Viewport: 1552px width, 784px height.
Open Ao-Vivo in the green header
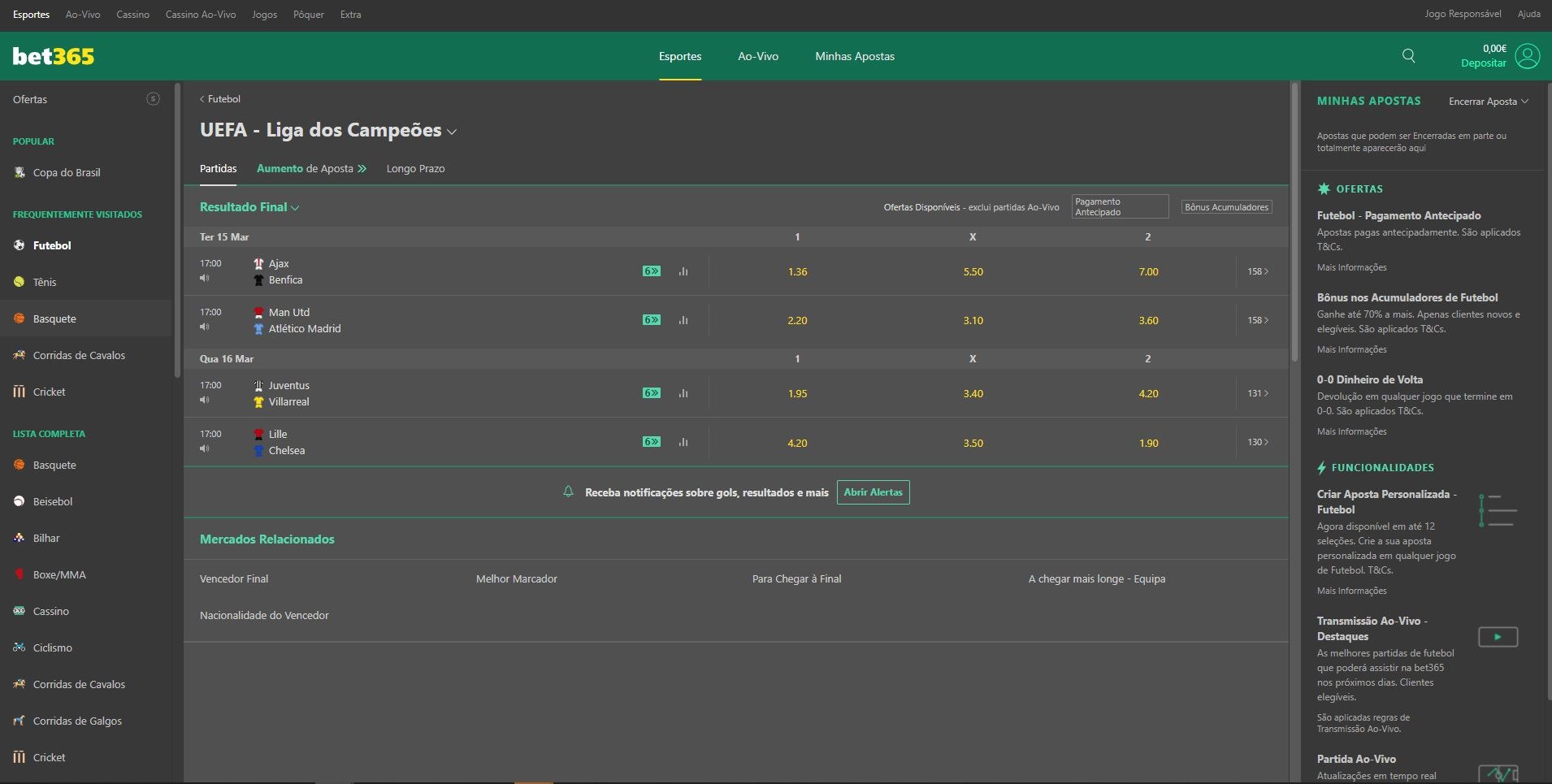coord(757,56)
